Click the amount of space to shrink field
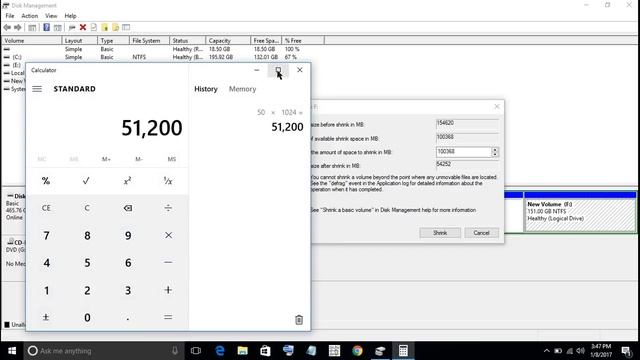Screen dimensions: 640x360 click(x=464, y=152)
